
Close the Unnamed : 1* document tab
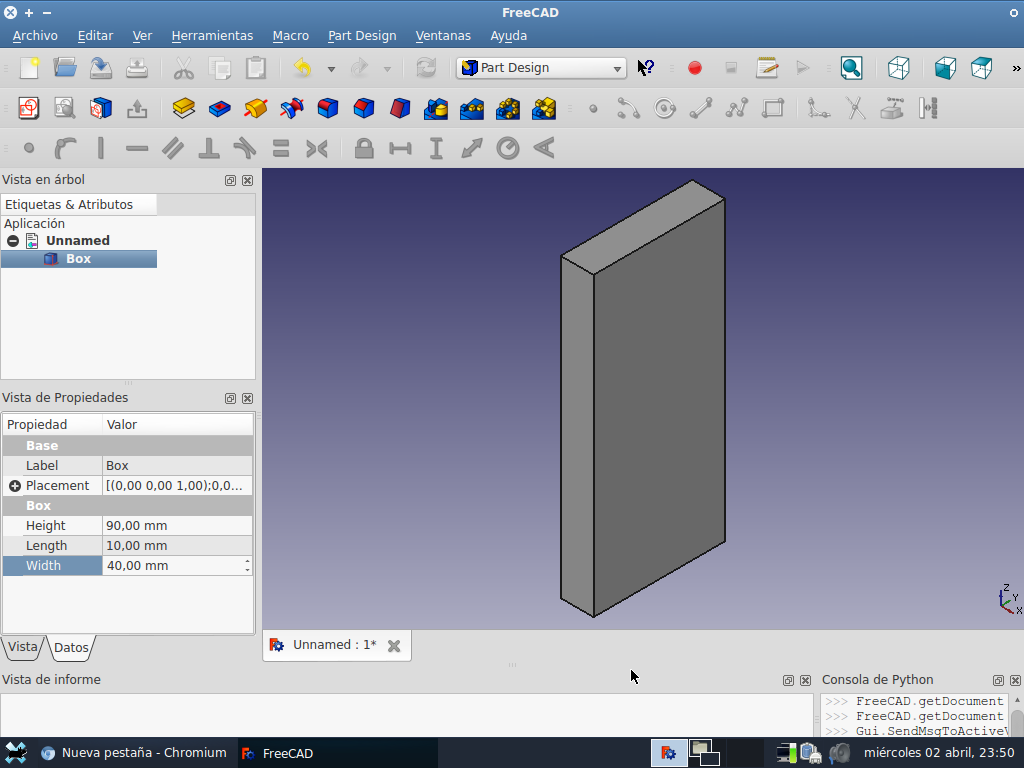[x=394, y=646]
